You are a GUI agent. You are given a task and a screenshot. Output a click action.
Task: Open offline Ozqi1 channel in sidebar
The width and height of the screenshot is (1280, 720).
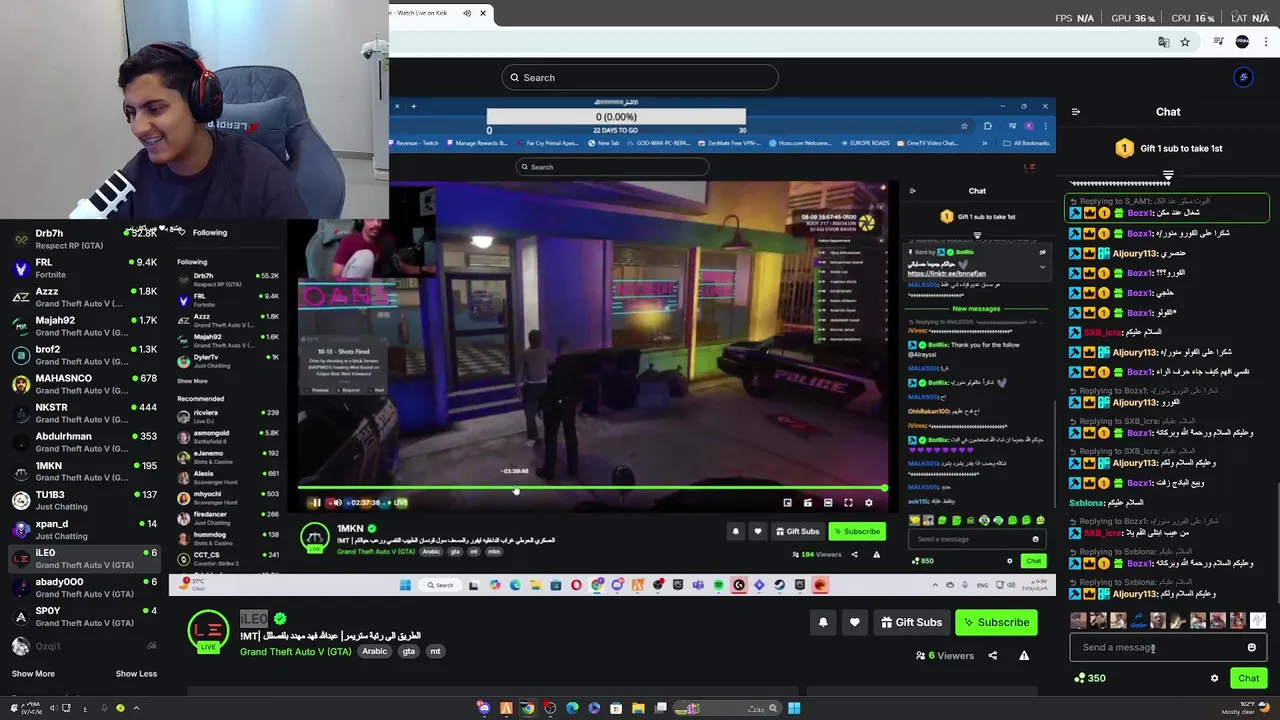pos(84,646)
